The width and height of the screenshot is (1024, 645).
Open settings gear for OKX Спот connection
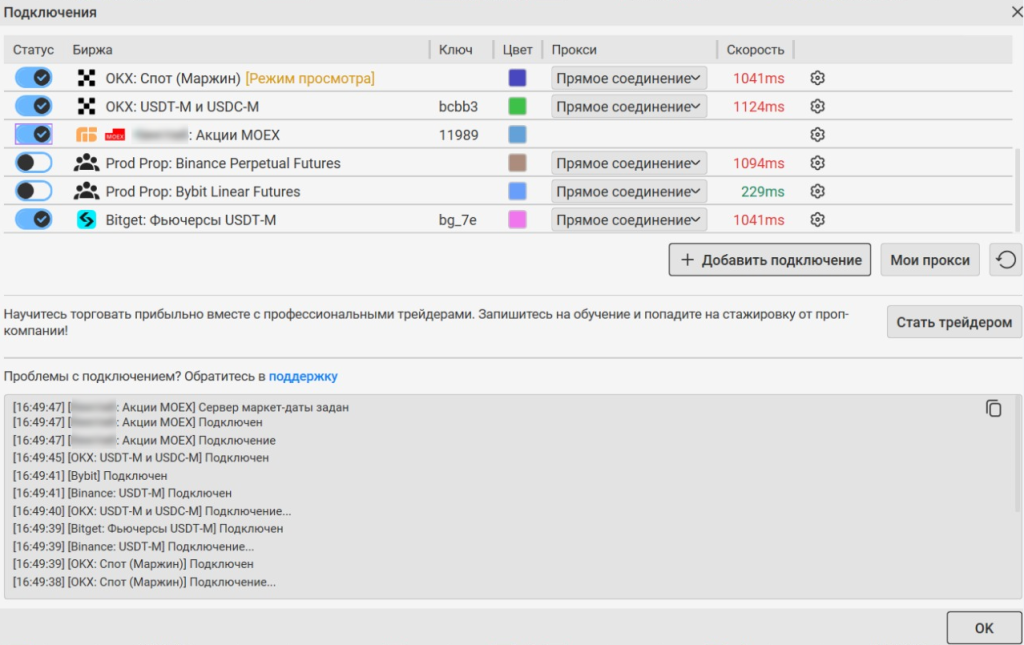(x=817, y=78)
